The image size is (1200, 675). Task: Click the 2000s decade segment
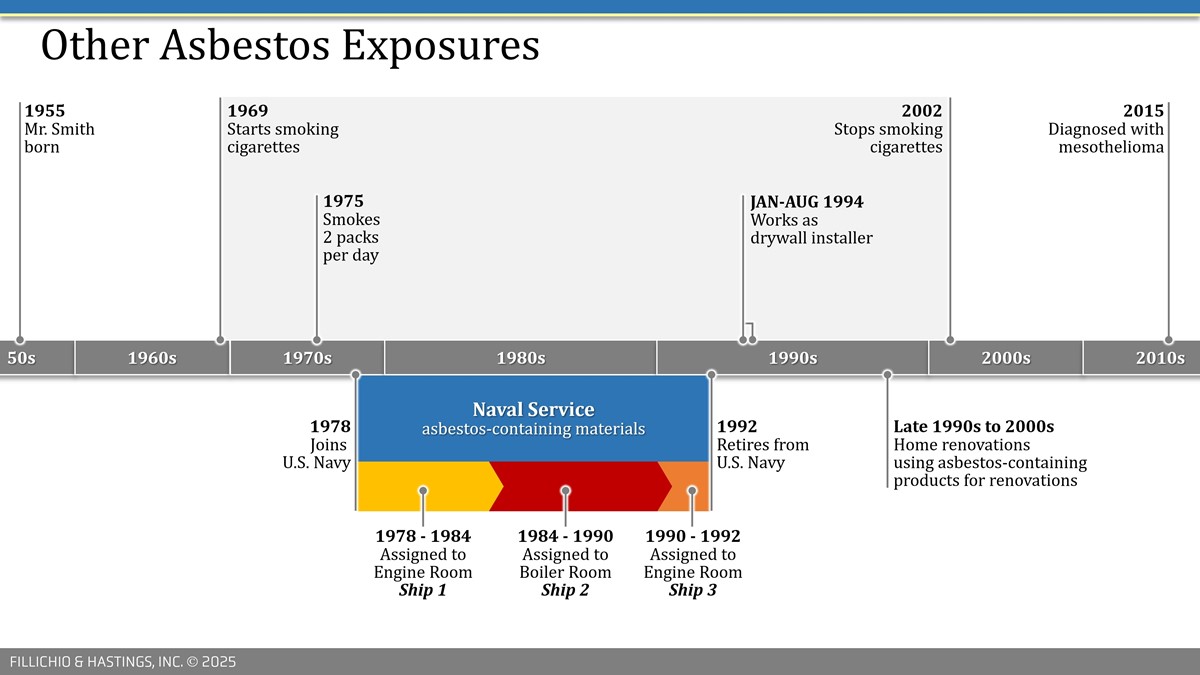(x=1005, y=358)
